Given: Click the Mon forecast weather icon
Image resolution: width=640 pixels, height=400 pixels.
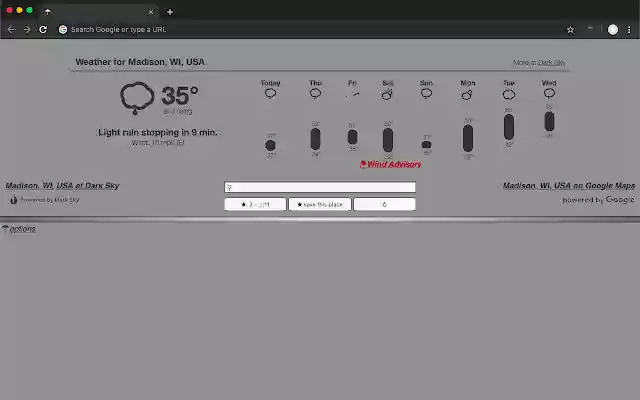Looking at the screenshot, I should click(467, 95).
